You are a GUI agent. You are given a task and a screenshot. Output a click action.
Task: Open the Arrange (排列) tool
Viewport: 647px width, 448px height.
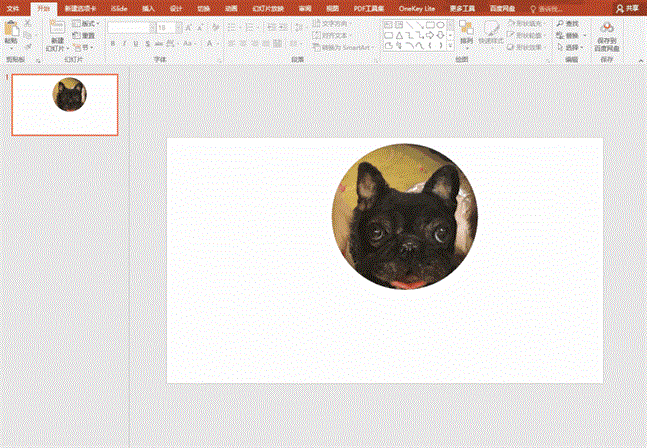pyautogui.click(x=466, y=30)
